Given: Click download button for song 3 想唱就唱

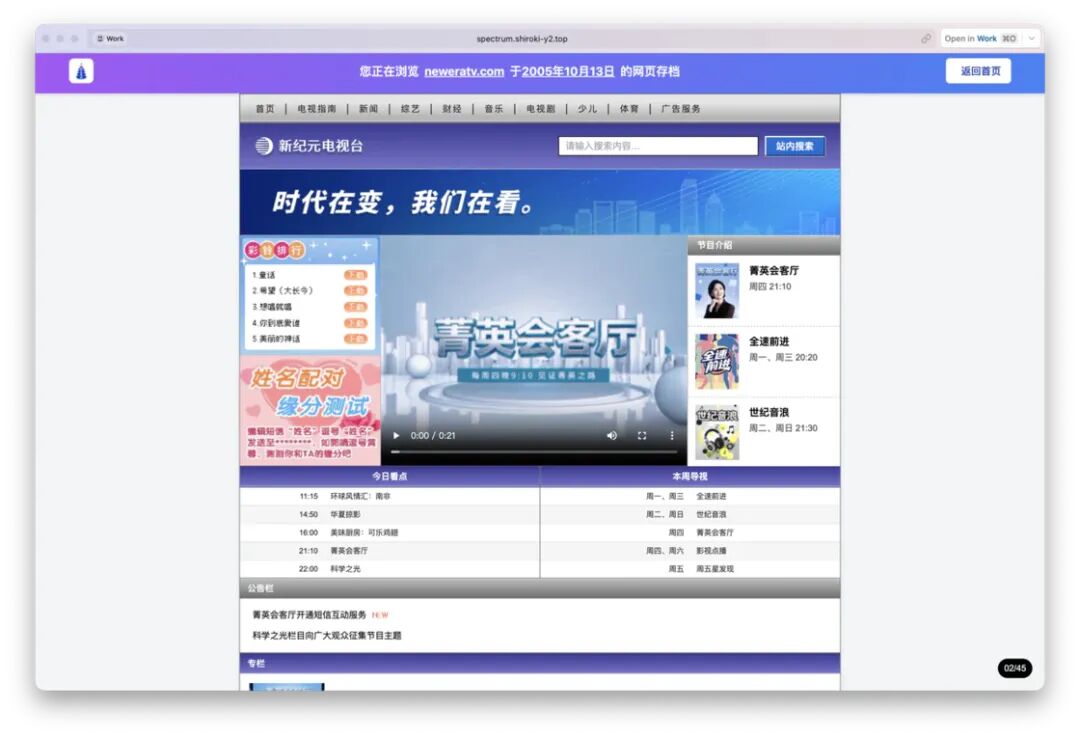Looking at the screenshot, I should click(355, 307).
